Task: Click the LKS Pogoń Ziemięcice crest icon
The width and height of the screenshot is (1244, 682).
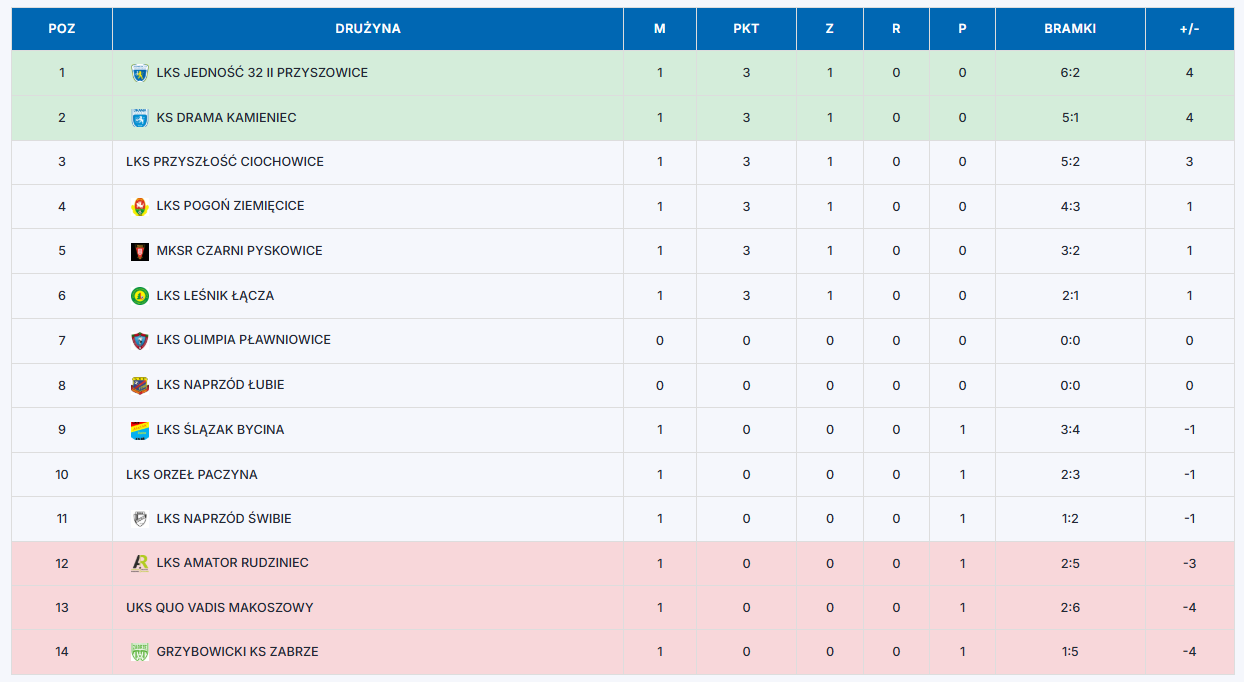Action: pyautogui.click(x=140, y=206)
